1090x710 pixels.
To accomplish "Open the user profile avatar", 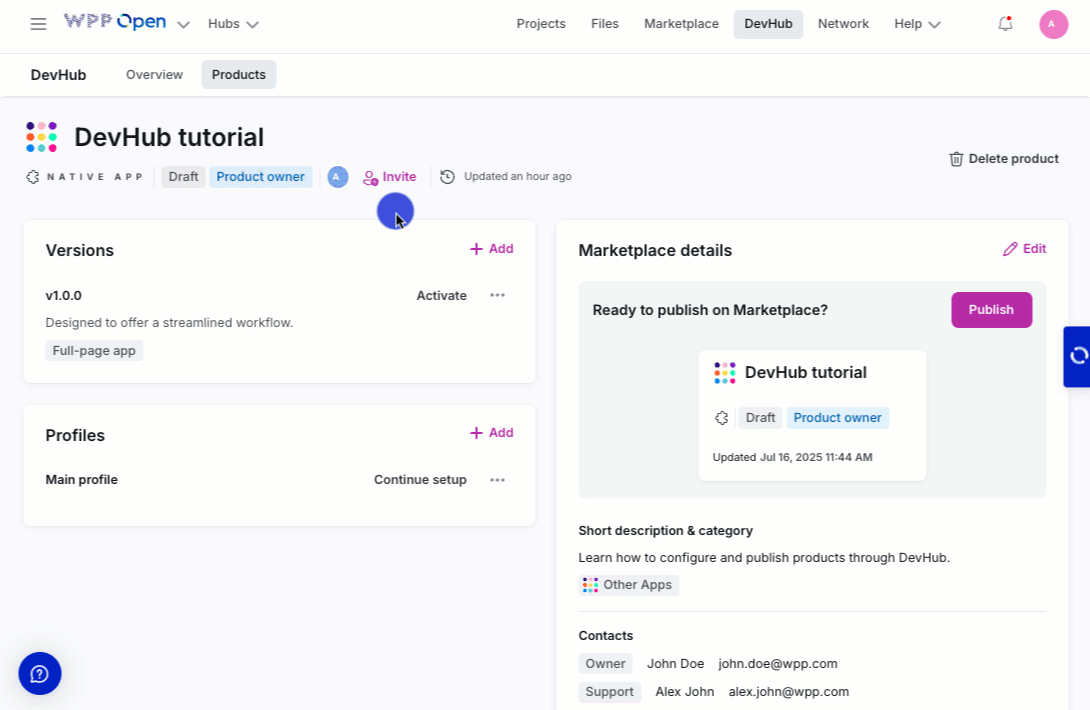I will click(1053, 24).
